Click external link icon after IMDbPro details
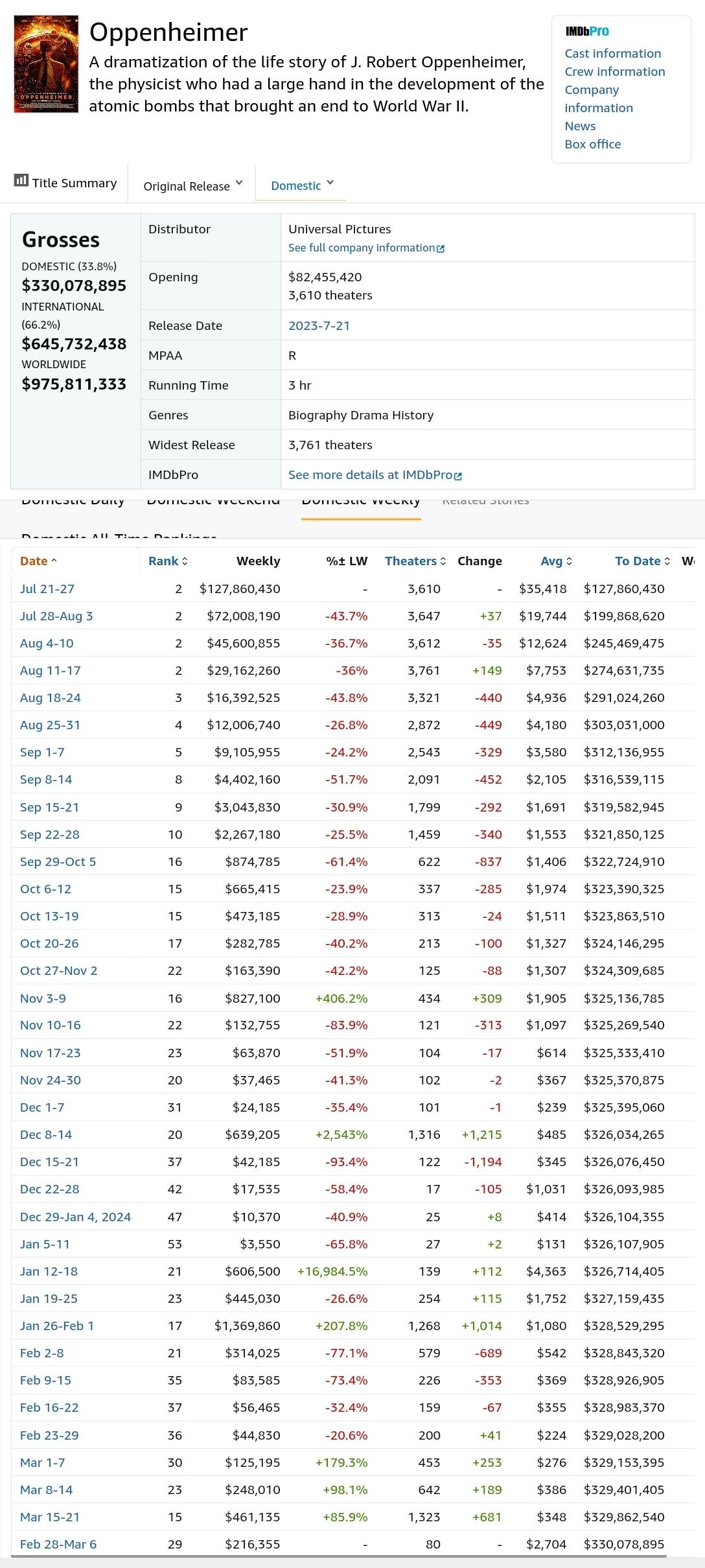Viewport: 705px width, 1568px height. (458, 476)
